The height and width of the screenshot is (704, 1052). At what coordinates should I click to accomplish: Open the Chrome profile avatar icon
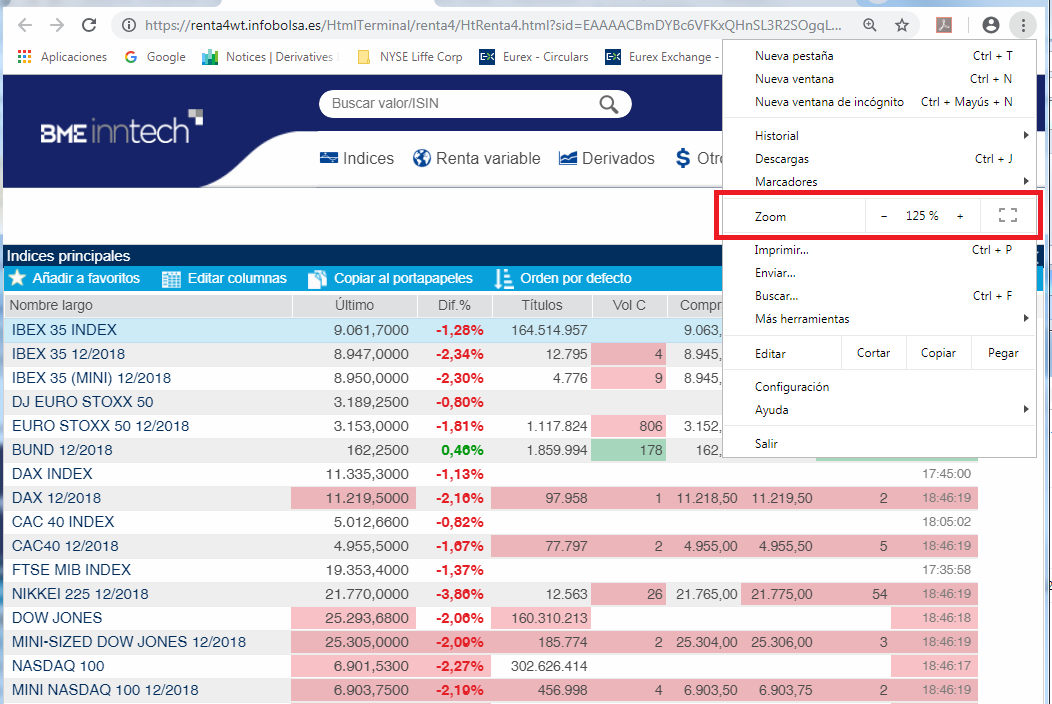pyautogui.click(x=990, y=26)
